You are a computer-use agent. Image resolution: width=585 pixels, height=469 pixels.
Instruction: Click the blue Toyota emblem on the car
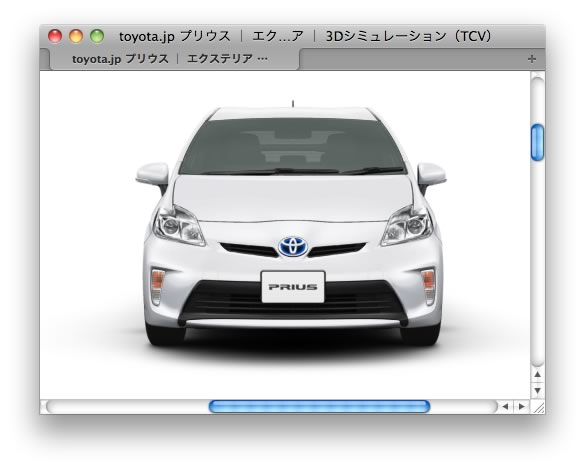coord(293,246)
